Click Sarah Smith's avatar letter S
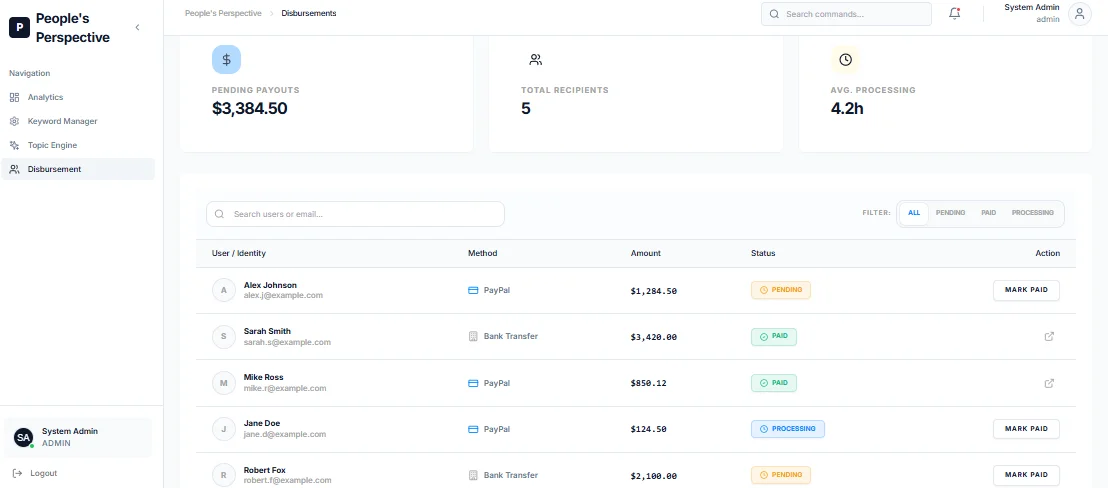Image resolution: width=1108 pixels, height=488 pixels. tap(224, 337)
